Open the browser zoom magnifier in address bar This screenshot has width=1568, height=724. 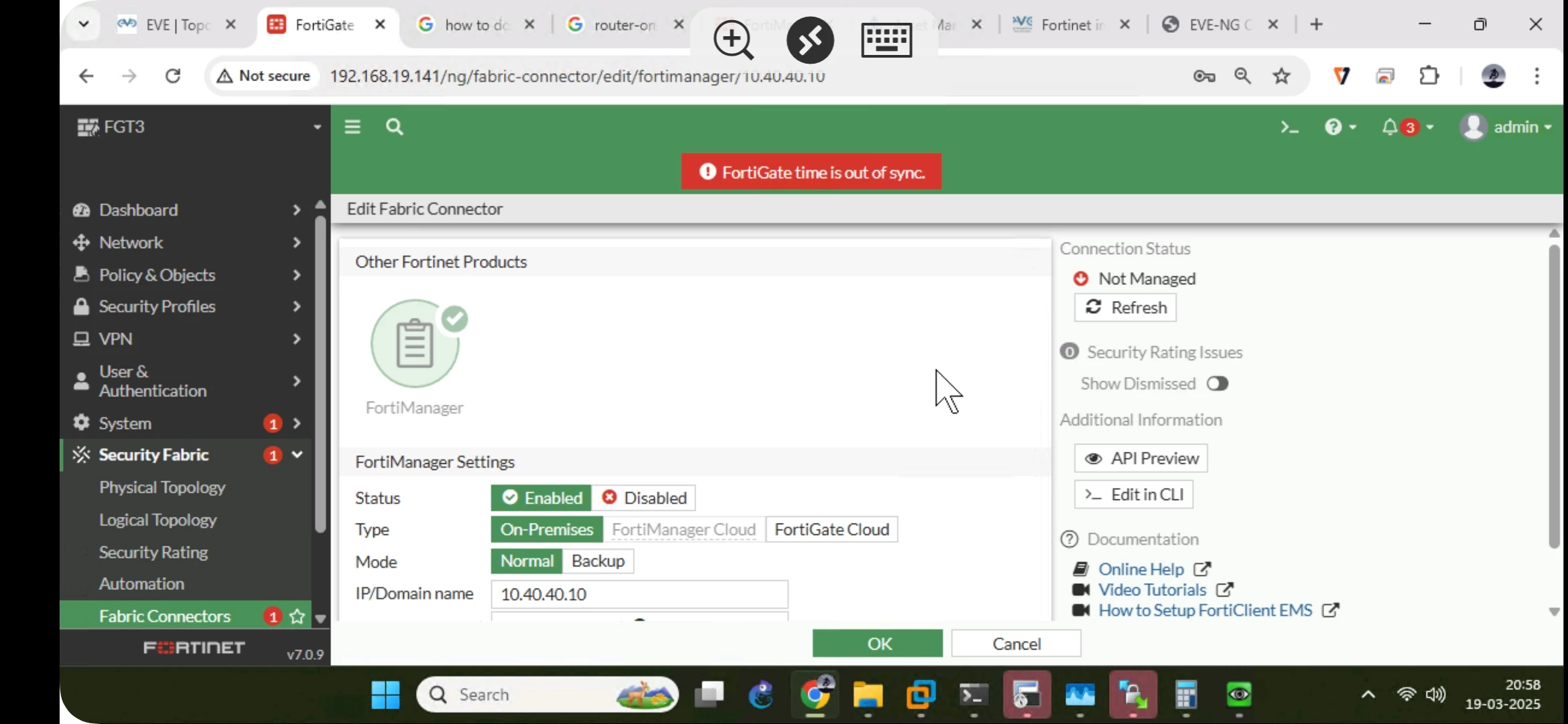(1243, 76)
